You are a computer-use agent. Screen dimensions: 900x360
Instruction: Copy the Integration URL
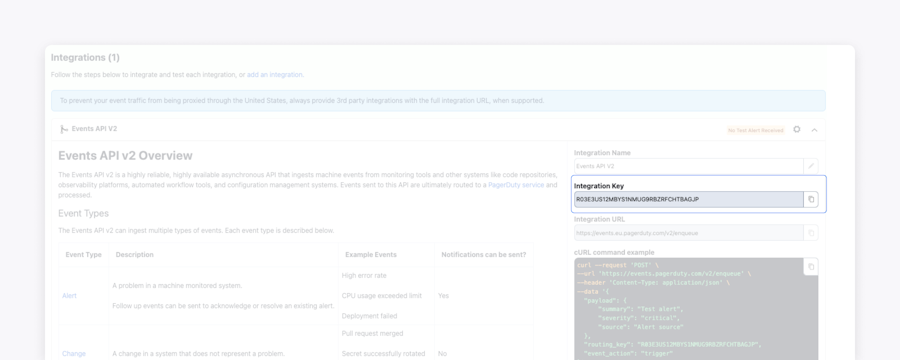[x=811, y=233]
